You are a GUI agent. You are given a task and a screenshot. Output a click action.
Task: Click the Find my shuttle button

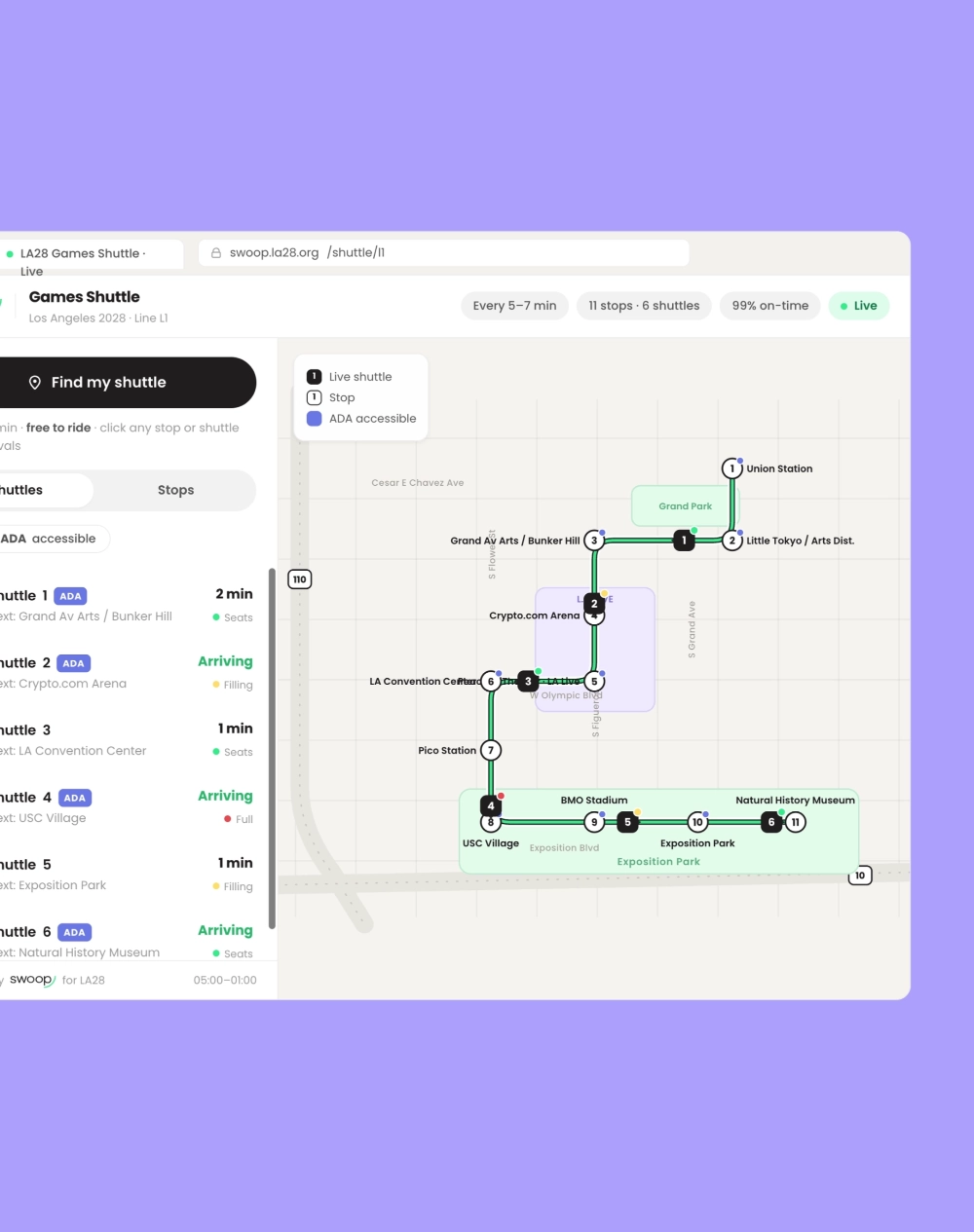128,383
